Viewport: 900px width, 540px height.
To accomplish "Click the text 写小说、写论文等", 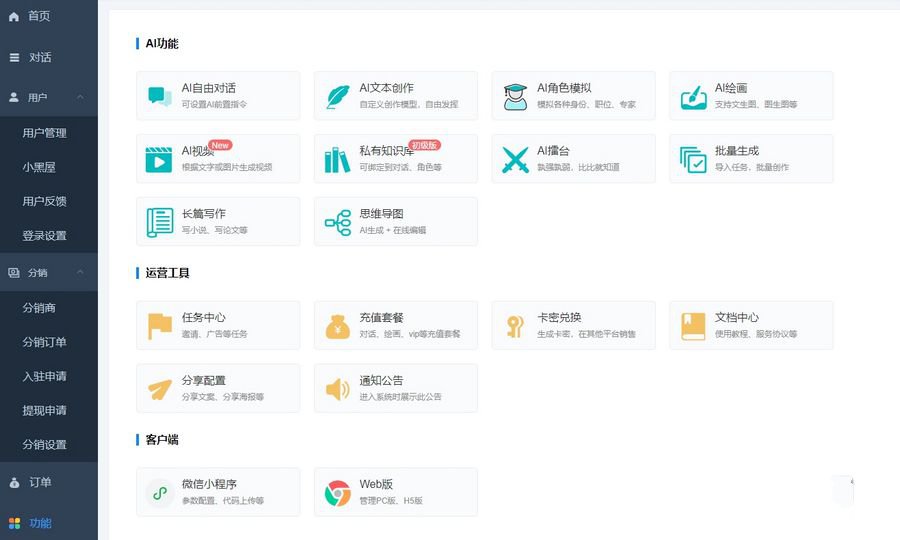I will point(215,230).
